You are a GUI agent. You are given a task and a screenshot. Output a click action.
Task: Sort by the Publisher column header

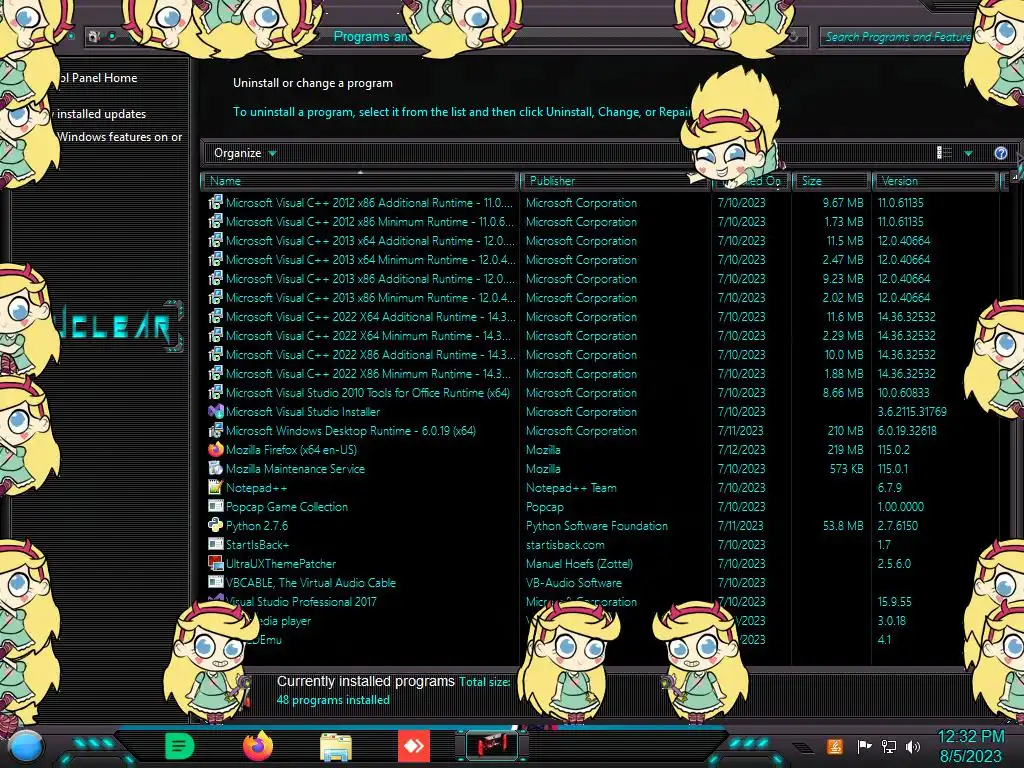pos(615,181)
